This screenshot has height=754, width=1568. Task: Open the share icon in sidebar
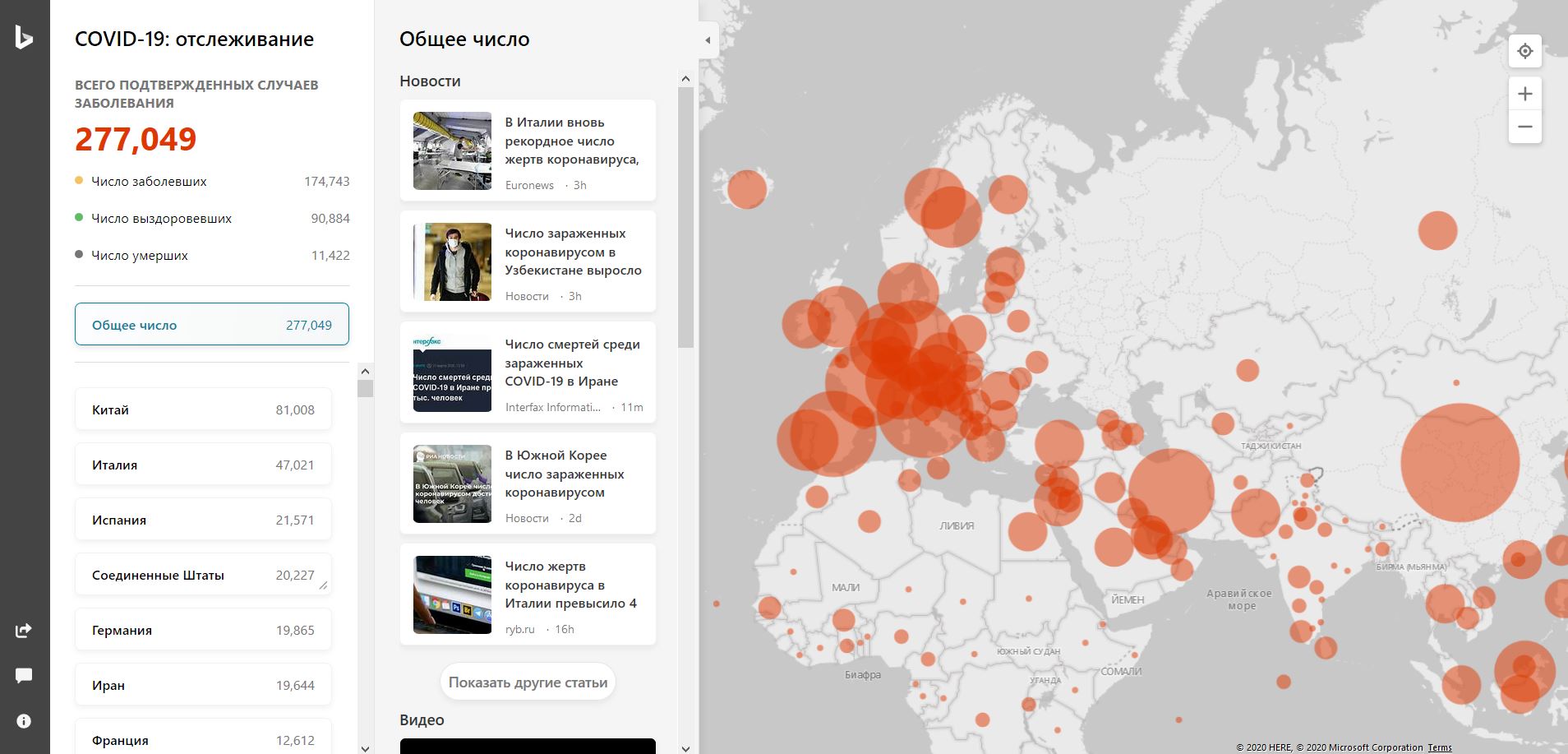coord(24,631)
